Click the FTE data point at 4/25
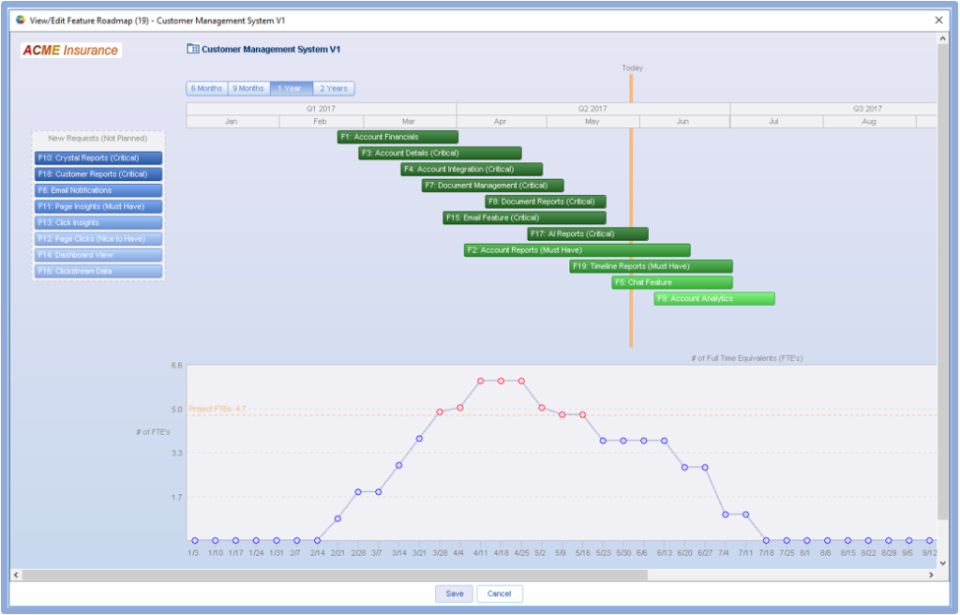960x615 pixels. point(522,381)
